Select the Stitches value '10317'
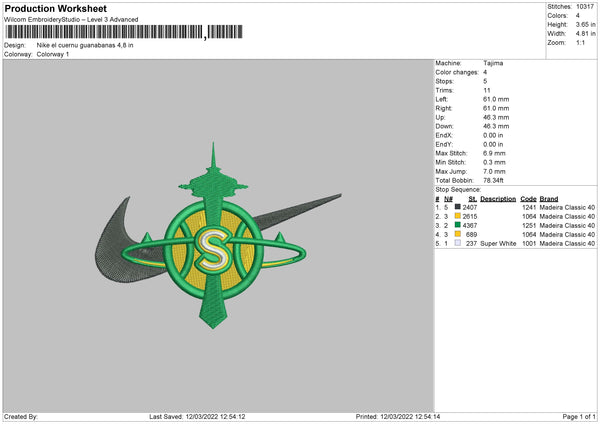This screenshot has width=600, height=424. (585, 7)
